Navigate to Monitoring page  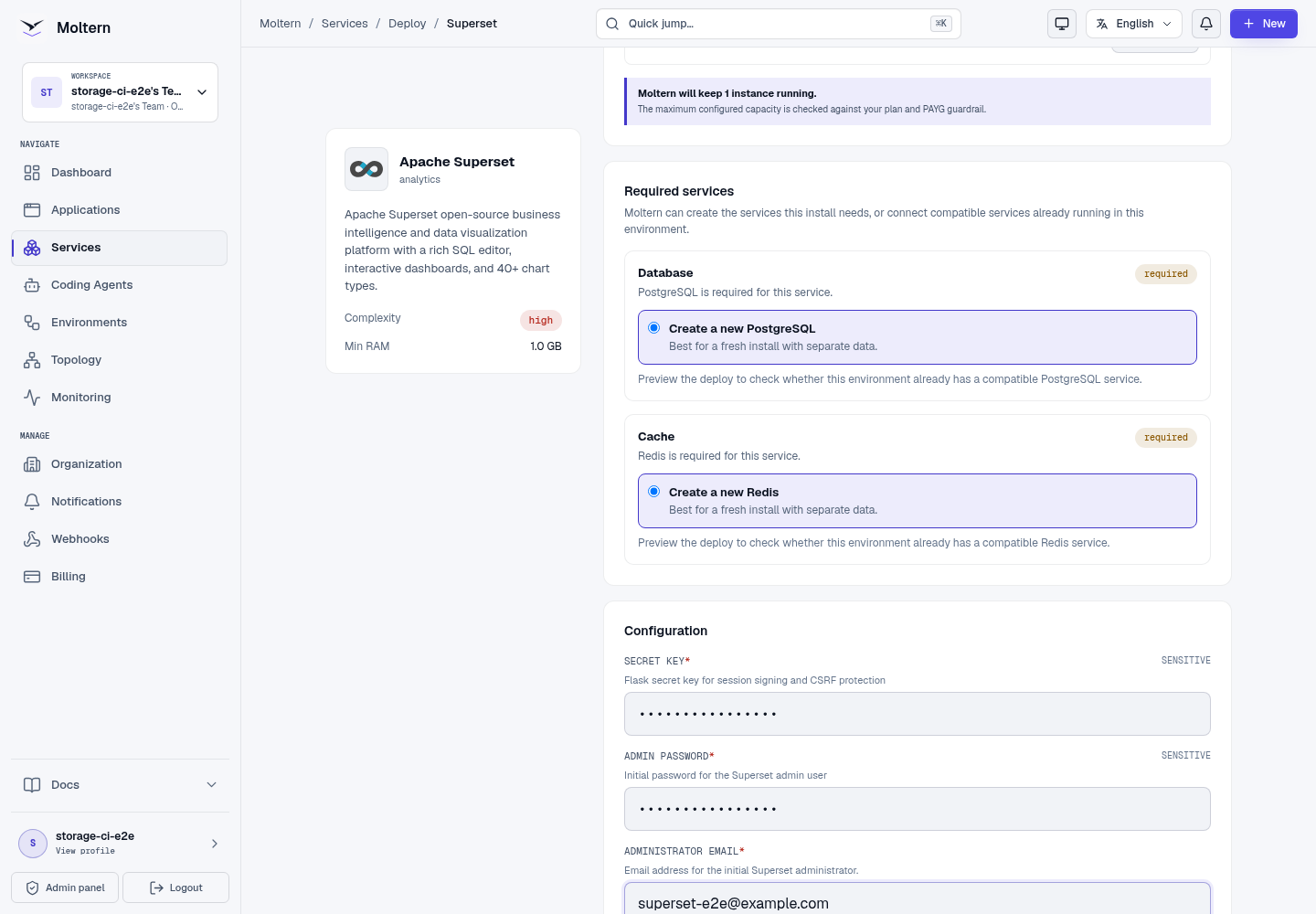[x=120, y=398]
